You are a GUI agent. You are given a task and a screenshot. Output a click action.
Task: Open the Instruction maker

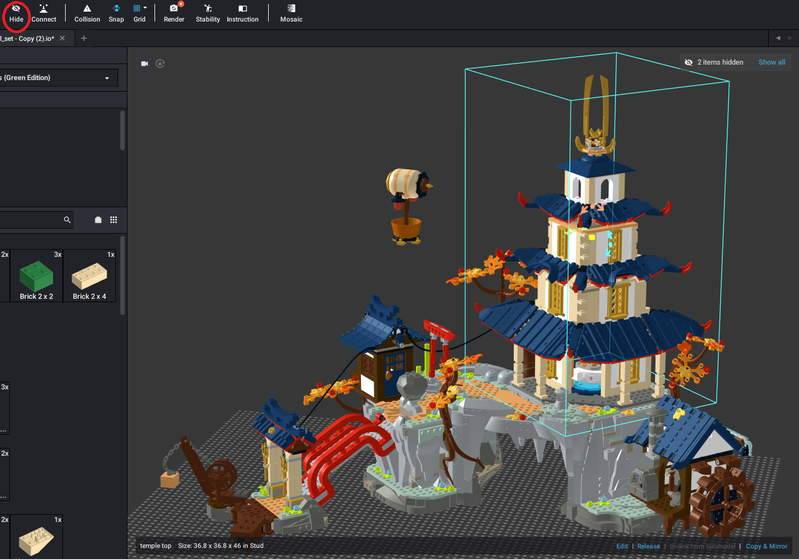[243, 13]
